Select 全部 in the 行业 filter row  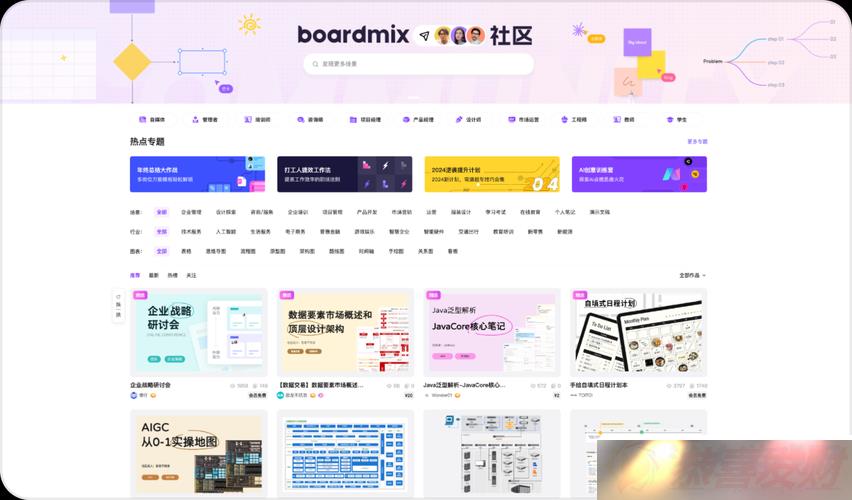tap(161, 232)
